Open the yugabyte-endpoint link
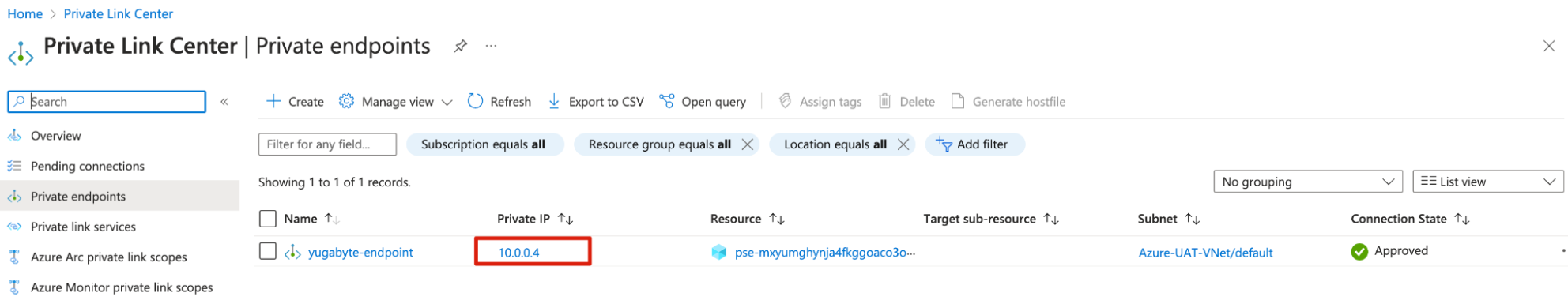Screen dimensions: 1568x304 (360, 253)
